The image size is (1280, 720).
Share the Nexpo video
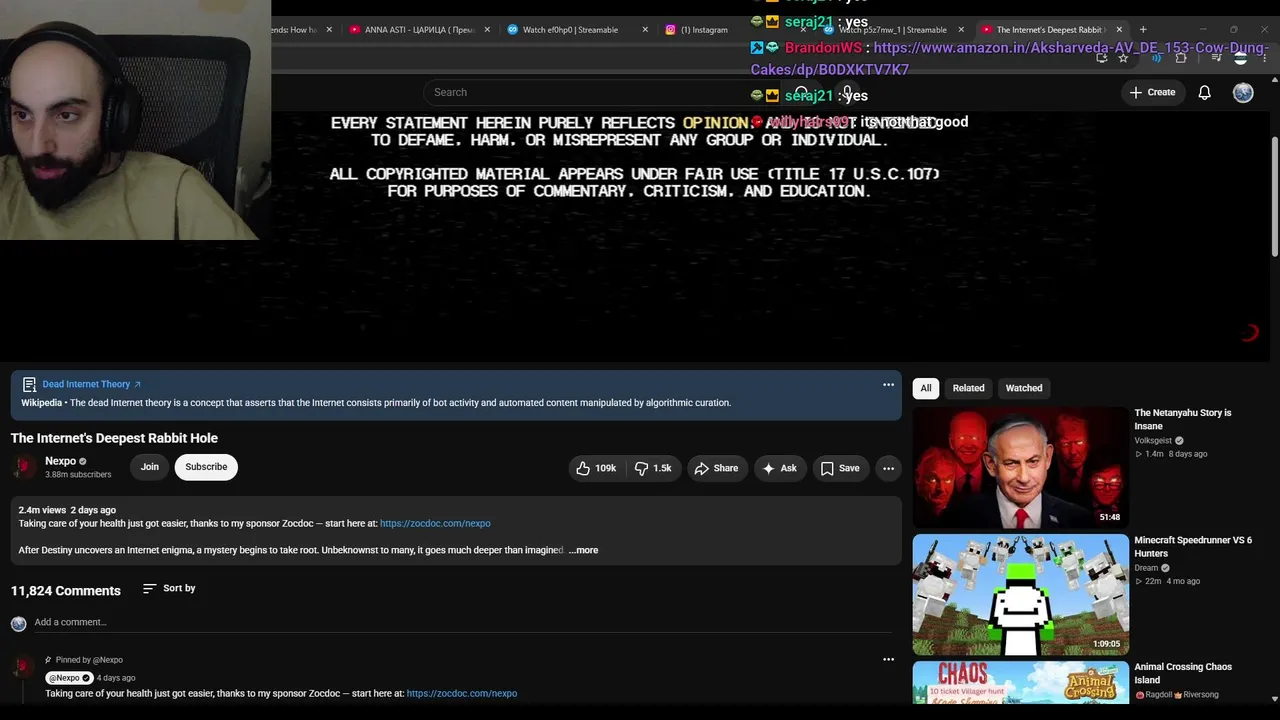click(x=717, y=468)
